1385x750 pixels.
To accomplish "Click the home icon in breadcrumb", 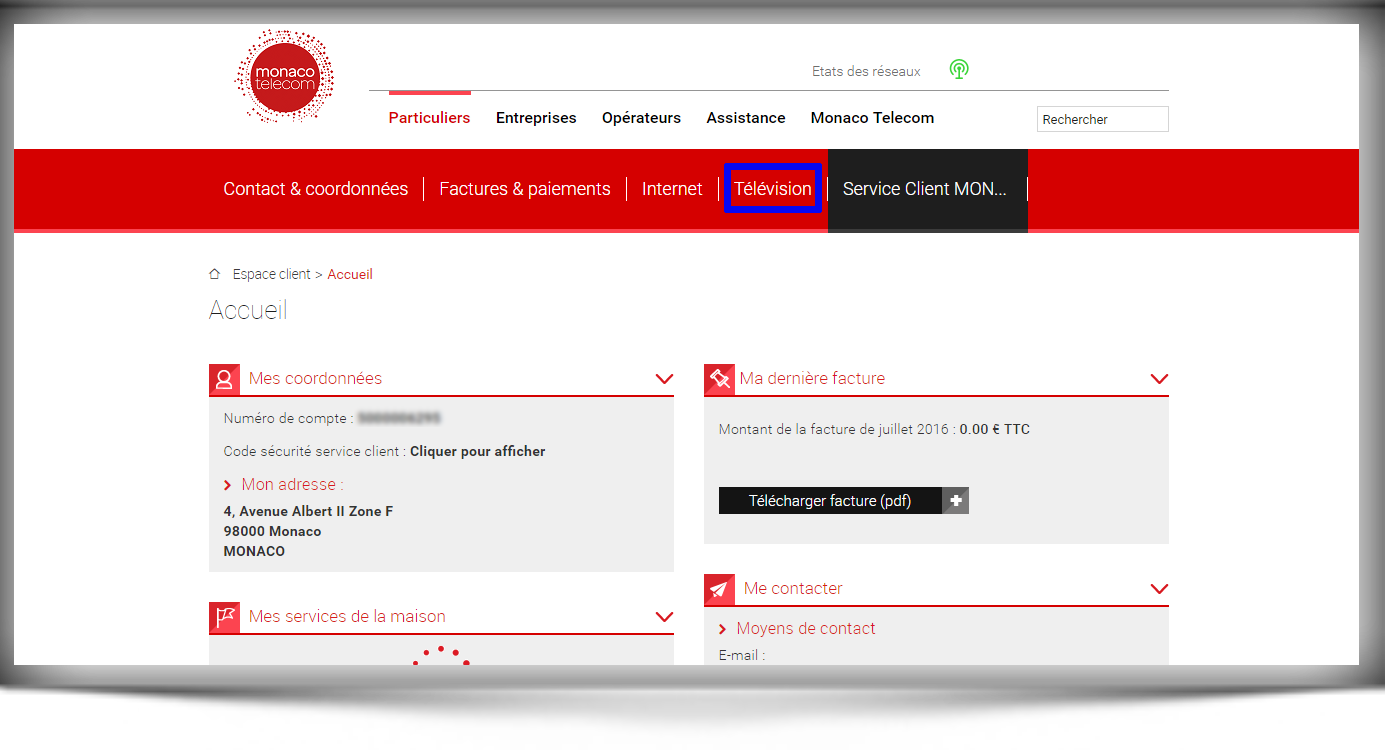I will pos(214,274).
